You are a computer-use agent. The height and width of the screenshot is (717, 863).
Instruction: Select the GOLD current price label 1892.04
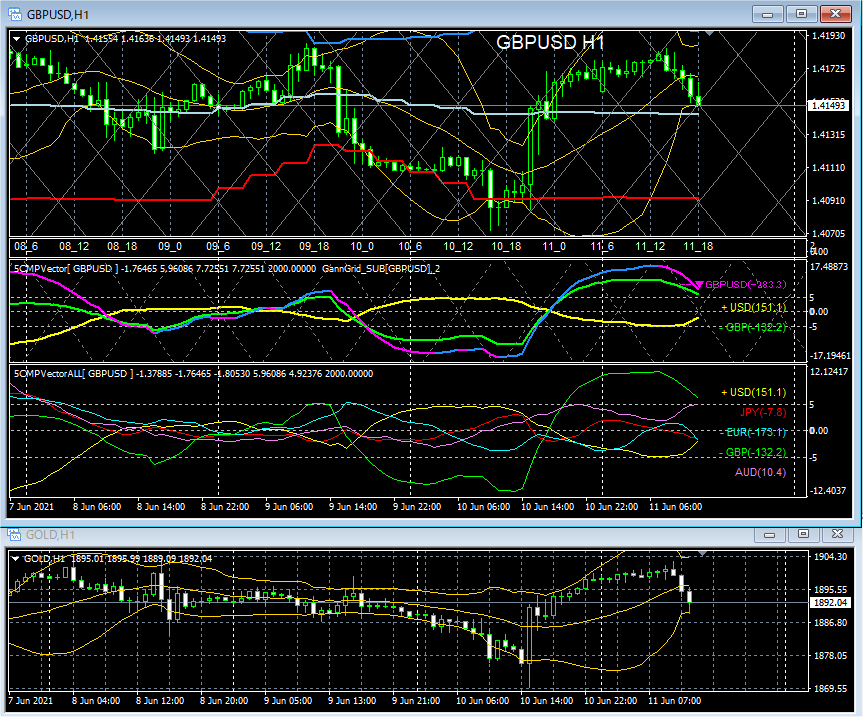[x=830, y=603]
